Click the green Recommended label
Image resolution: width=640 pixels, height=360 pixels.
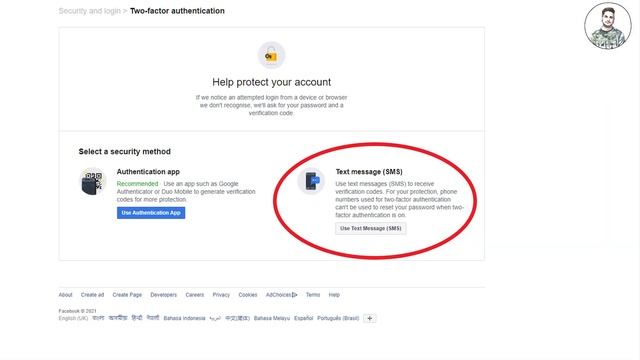tap(138, 184)
